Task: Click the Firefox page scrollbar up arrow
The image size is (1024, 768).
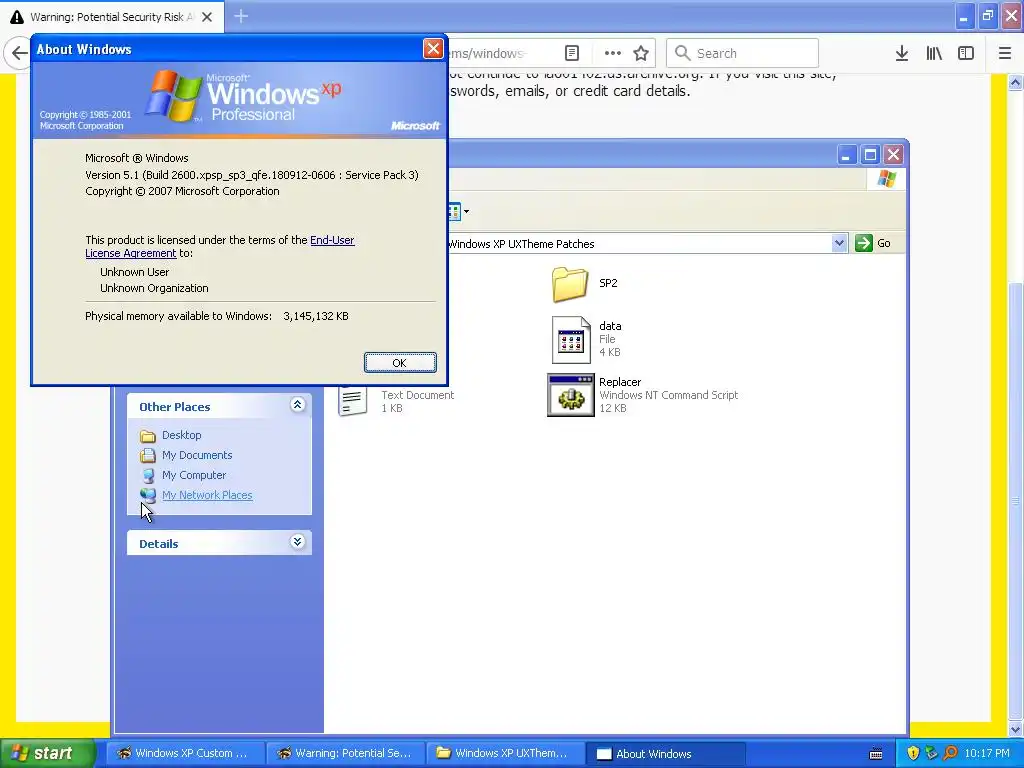Action: pyautogui.click(x=1016, y=83)
